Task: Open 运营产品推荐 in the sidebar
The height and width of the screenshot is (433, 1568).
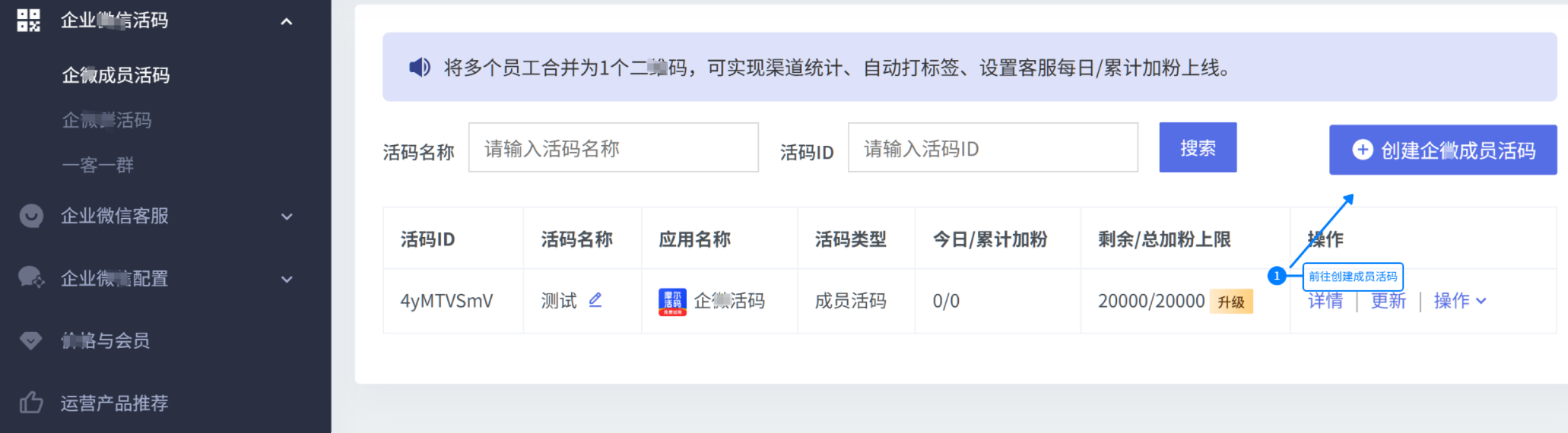Action: (115, 403)
